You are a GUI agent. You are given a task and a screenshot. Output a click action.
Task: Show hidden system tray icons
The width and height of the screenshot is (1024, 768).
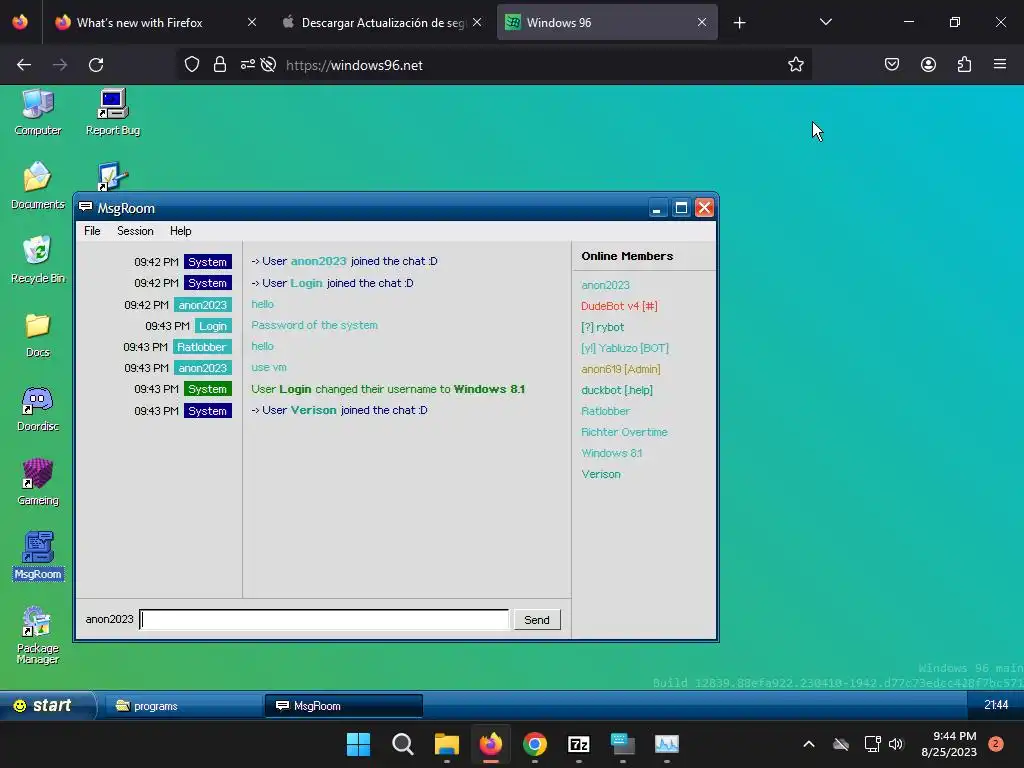coord(808,744)
